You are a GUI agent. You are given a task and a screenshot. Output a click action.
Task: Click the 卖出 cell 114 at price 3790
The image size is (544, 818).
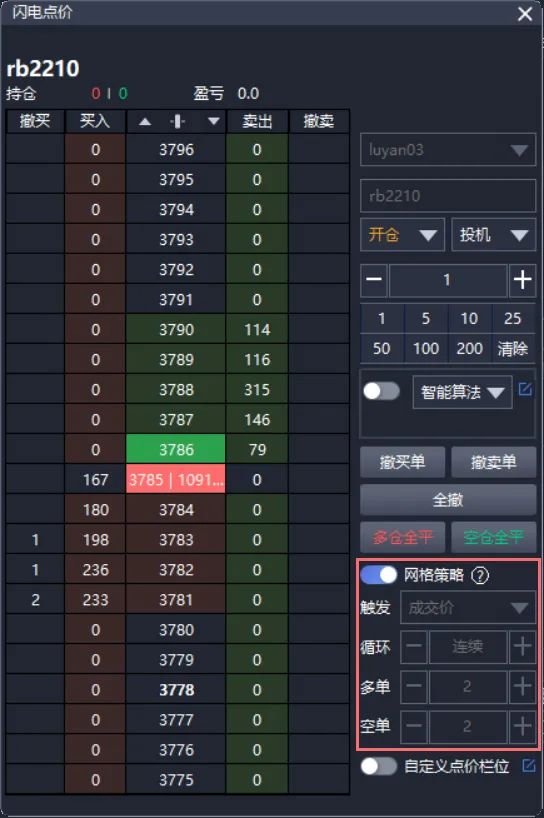pyautogui.click(x=257, y=329)
